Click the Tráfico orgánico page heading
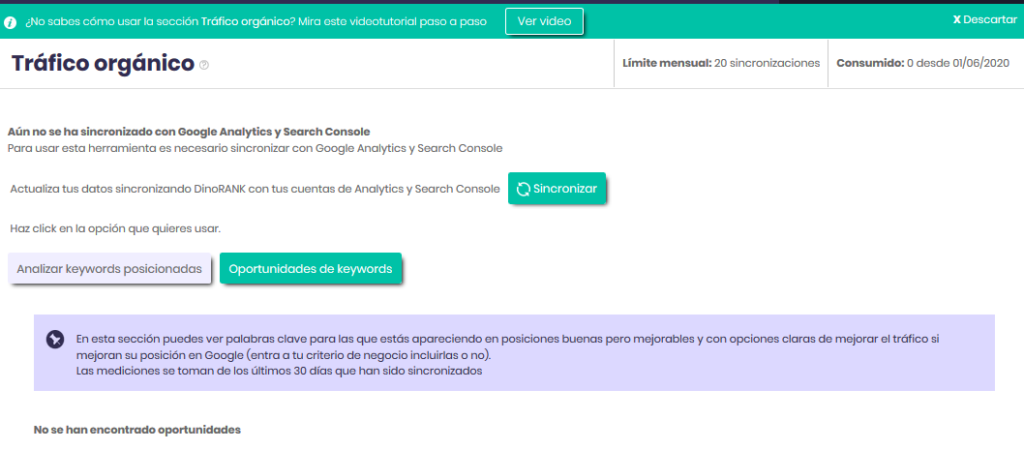 point(102,63)
